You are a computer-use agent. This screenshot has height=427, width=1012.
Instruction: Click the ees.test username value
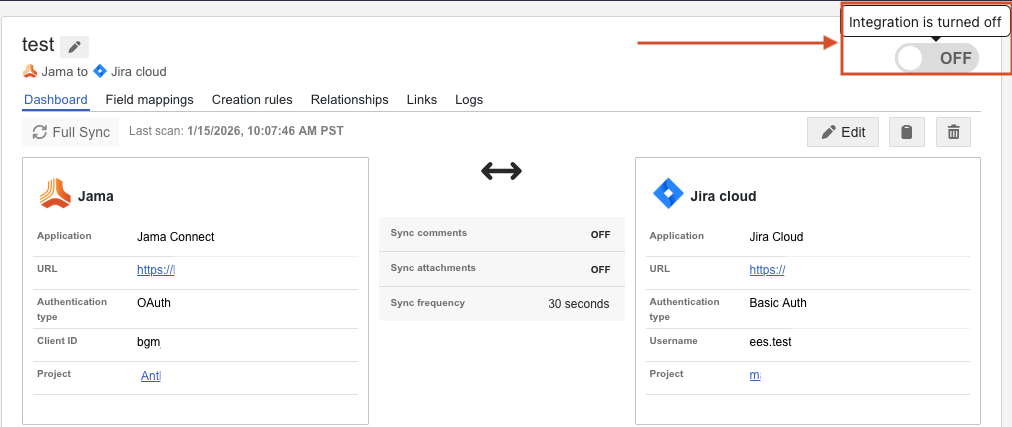click(x=770, y=342)
